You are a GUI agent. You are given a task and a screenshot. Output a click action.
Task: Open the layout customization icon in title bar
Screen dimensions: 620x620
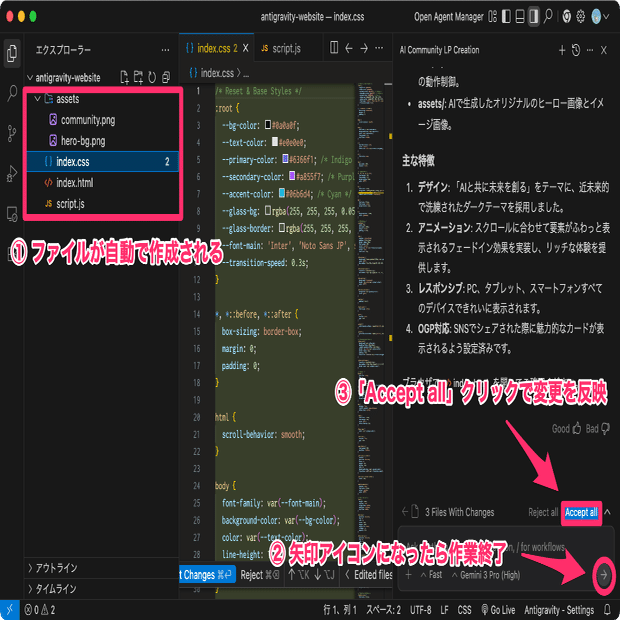pos(492,17)
